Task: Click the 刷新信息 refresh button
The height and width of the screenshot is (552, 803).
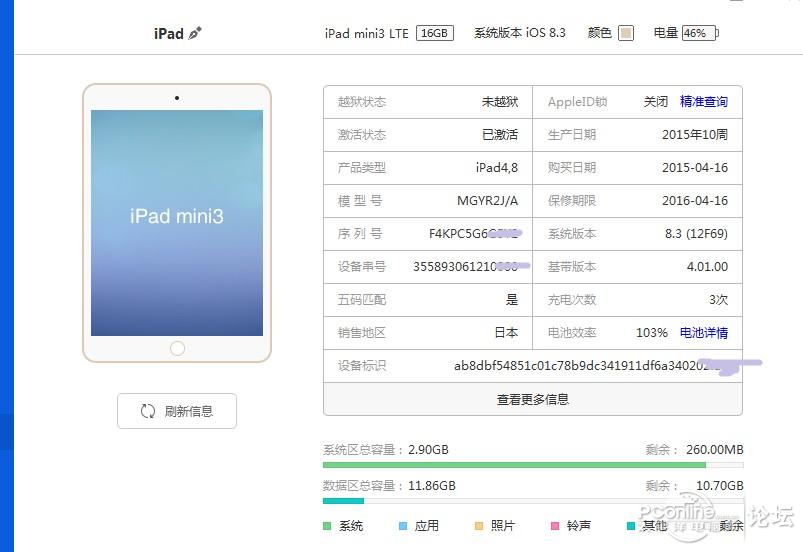Action: point(177,411)
